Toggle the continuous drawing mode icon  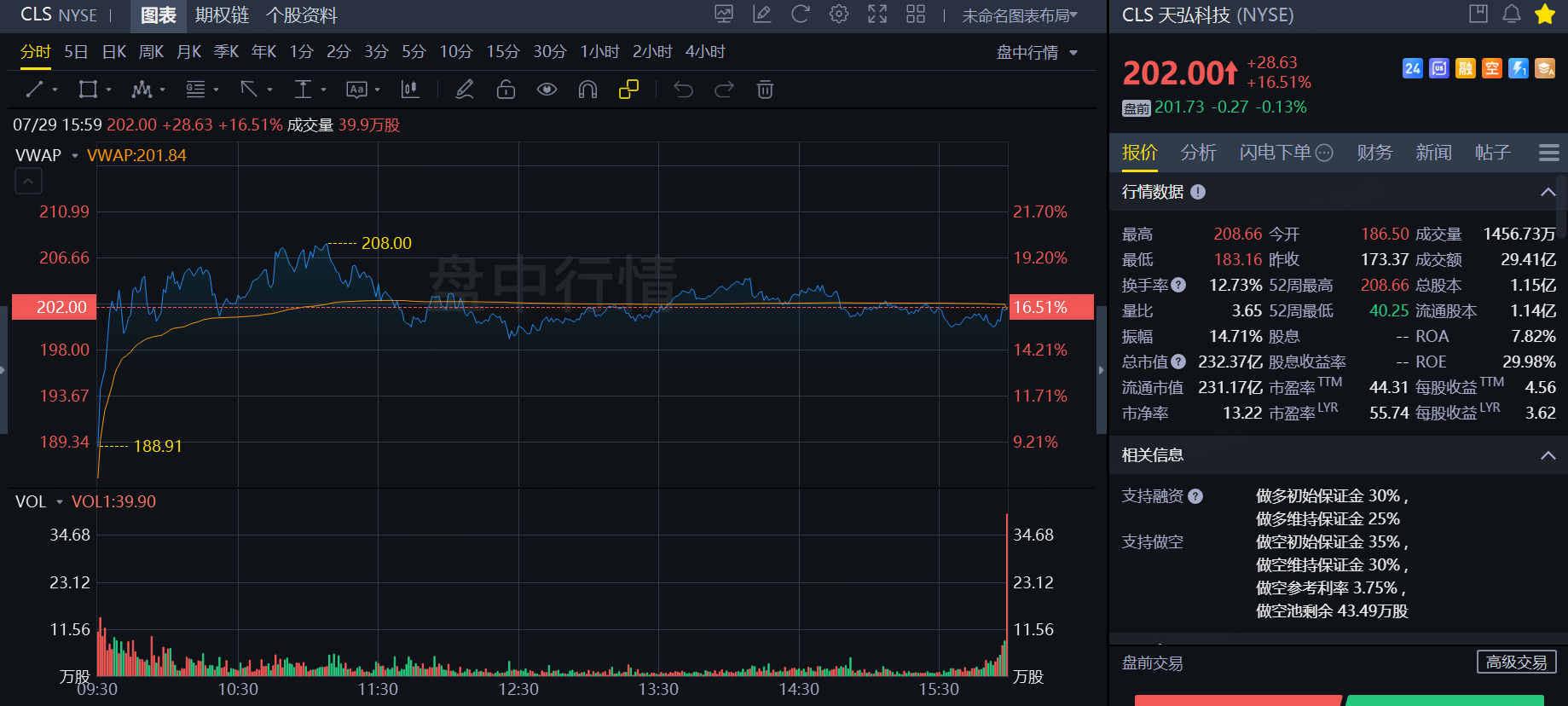[x=628, y=90]
